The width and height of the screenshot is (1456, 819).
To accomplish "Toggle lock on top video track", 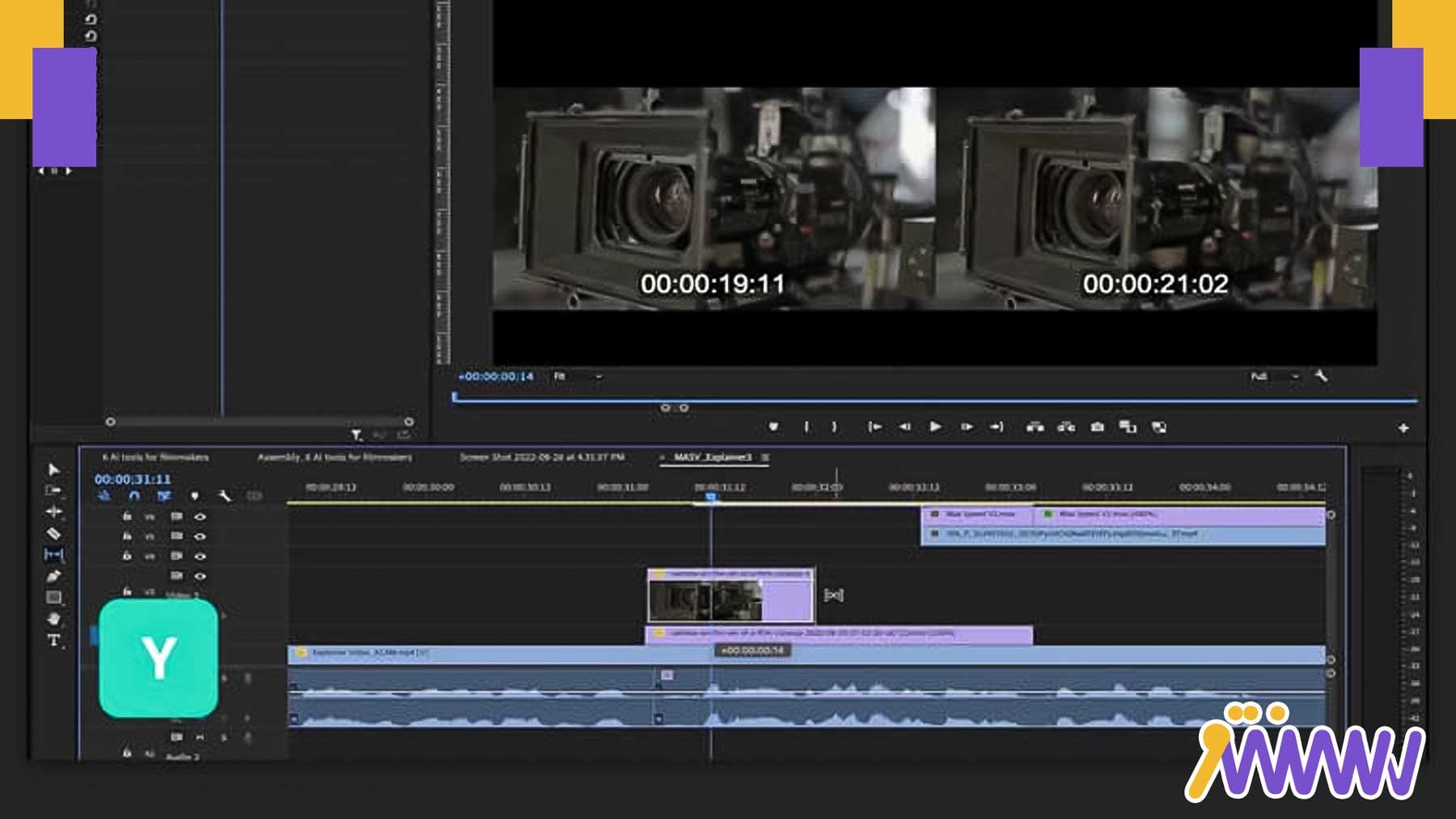I will 127,516.
